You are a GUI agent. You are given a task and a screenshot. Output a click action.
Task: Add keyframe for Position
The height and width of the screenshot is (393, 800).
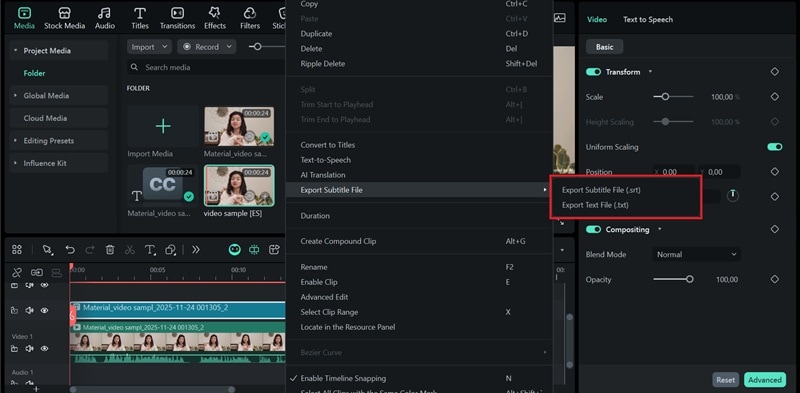(x=774, y=171)
